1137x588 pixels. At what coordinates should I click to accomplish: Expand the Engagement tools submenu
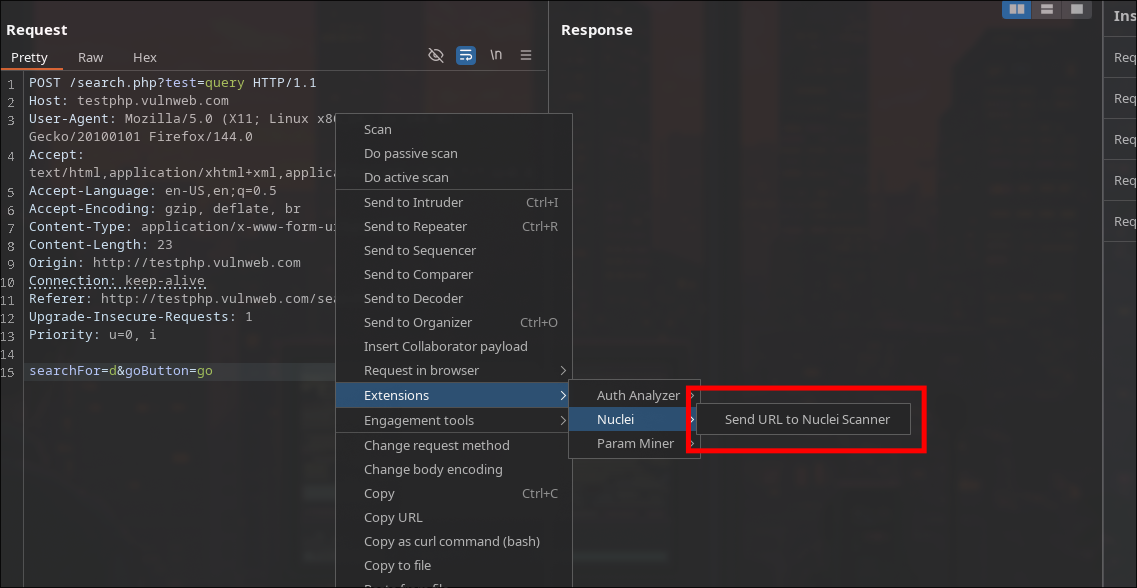[x=419, y=421]
